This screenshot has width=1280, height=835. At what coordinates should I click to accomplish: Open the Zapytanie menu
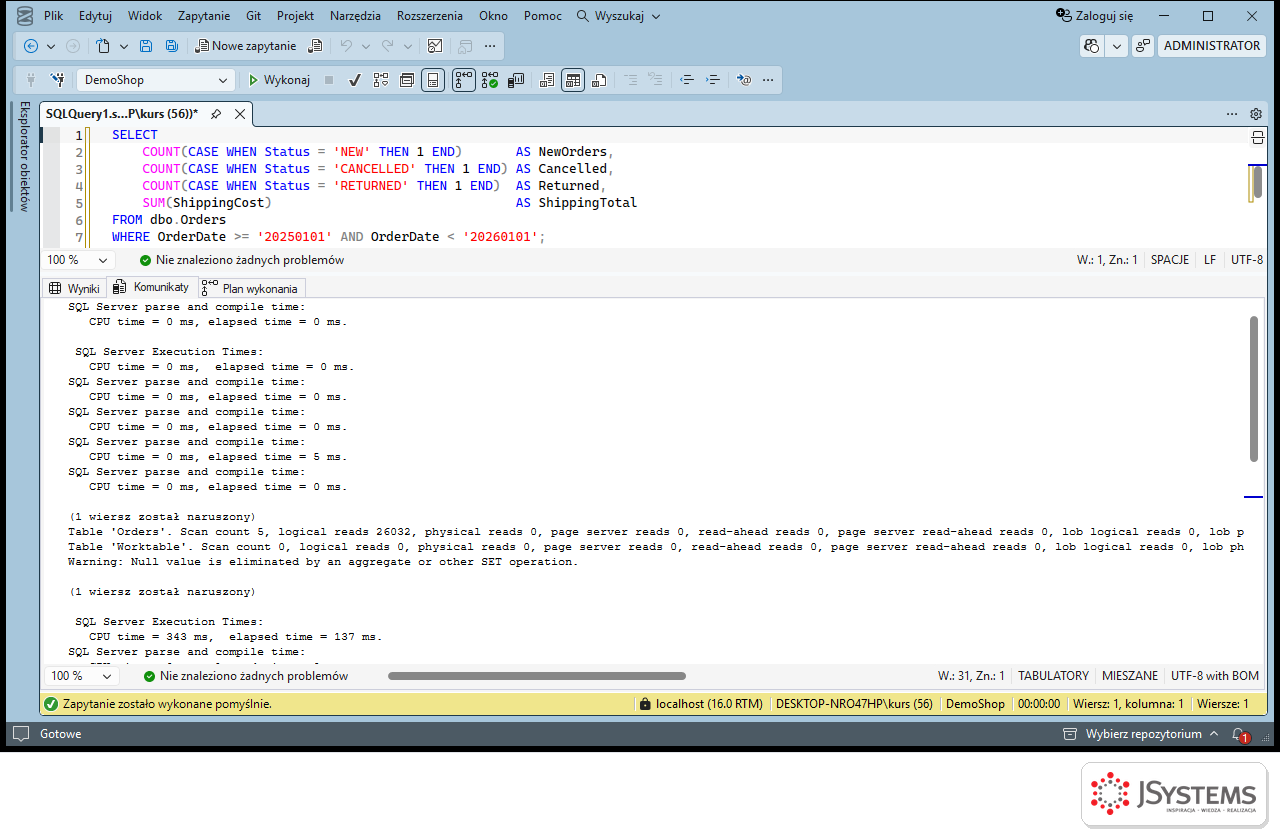[204, 16]
